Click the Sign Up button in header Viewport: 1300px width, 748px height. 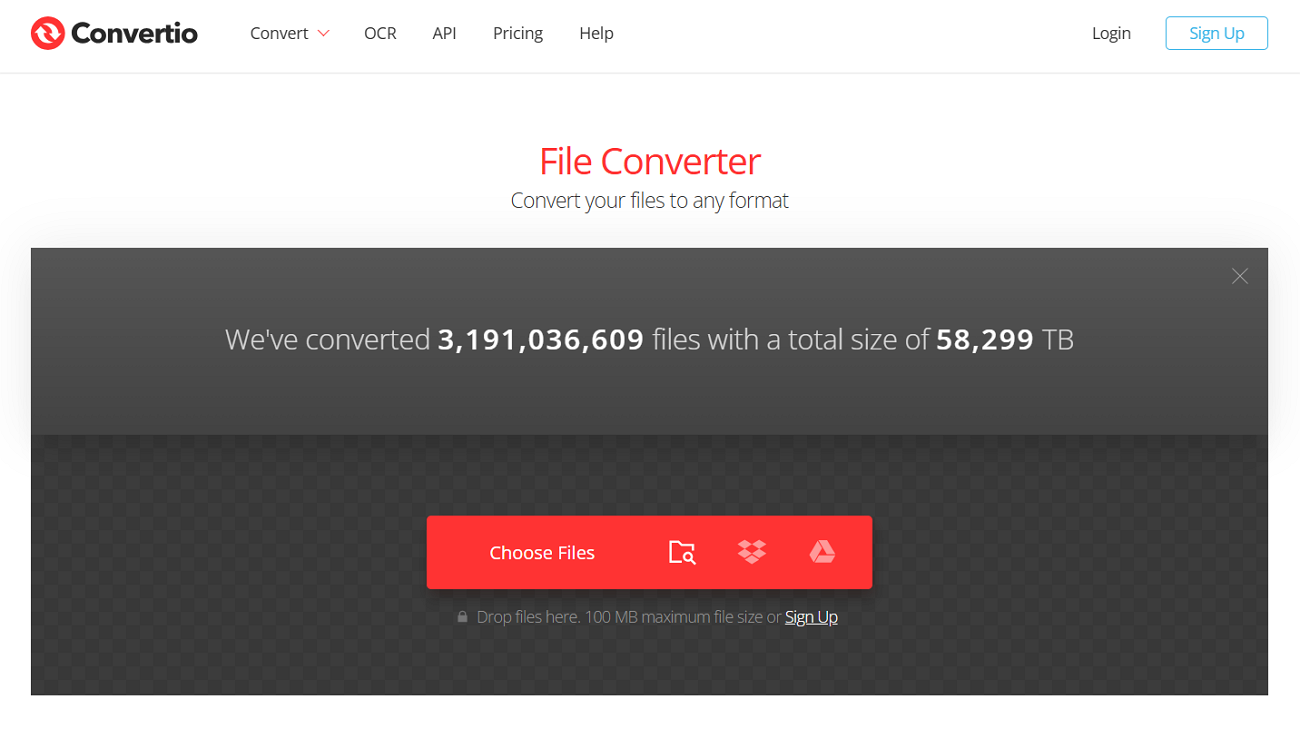coord(1216,33)
